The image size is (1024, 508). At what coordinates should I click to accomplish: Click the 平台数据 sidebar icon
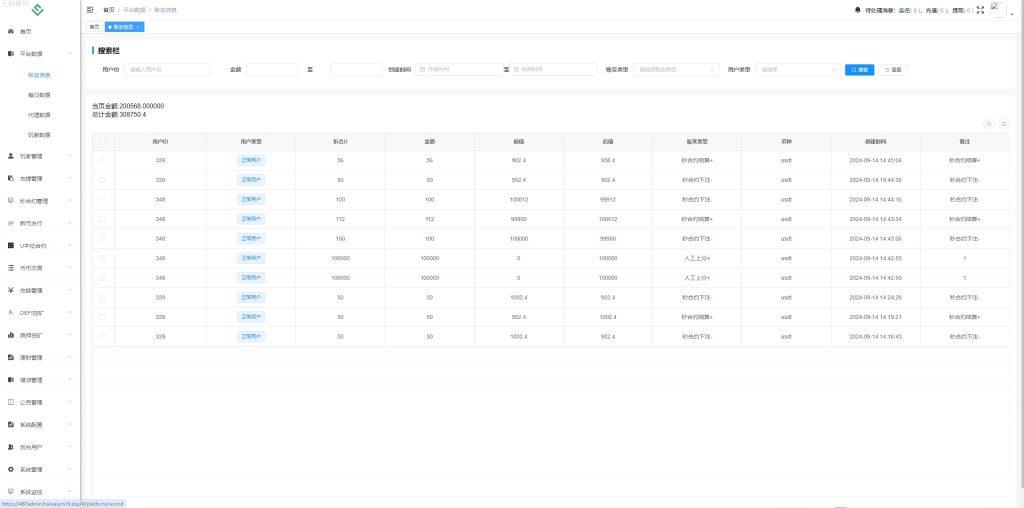10,54
